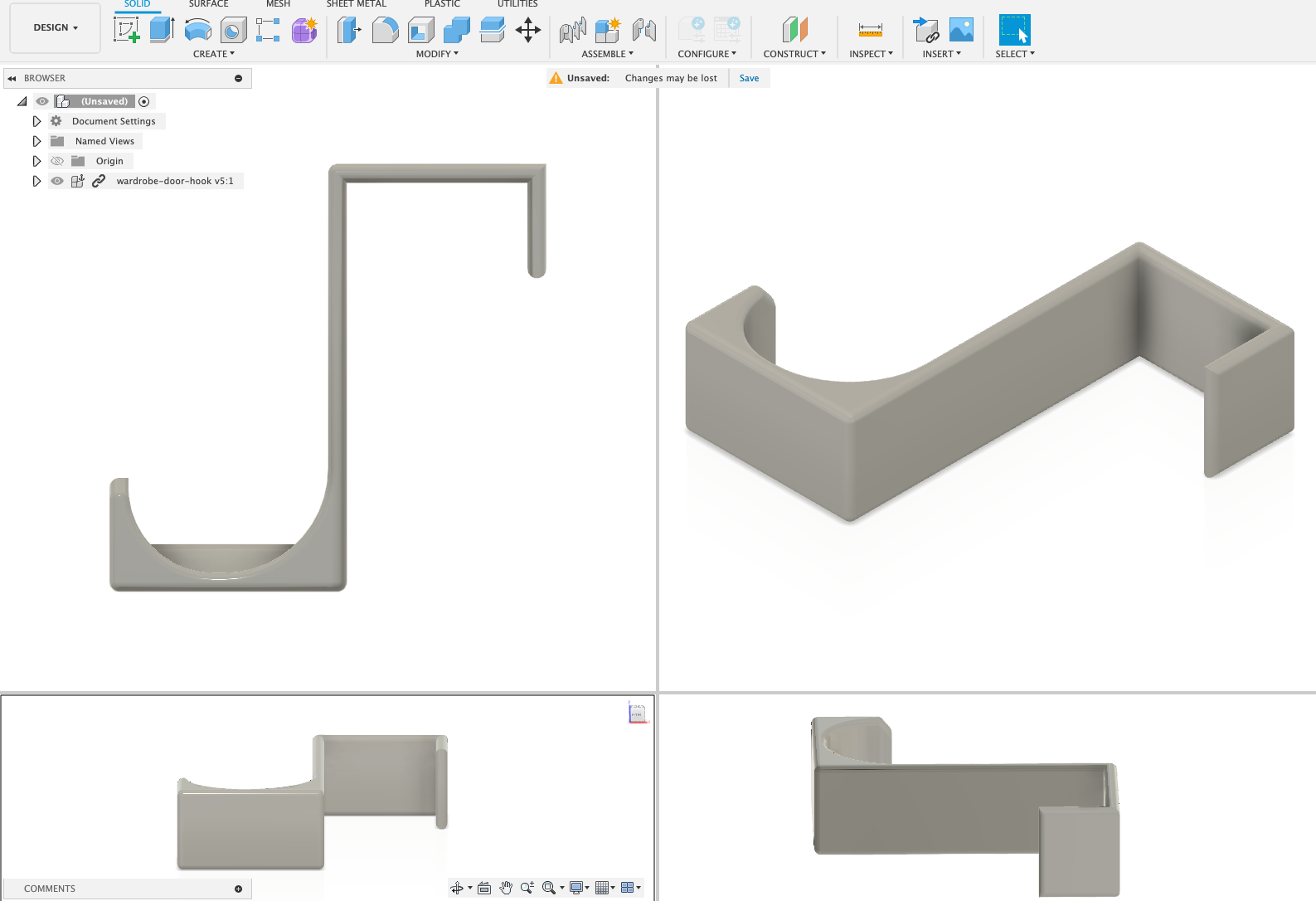
Task: Open the CONSTRUCT dropdown menu
Action: point(794,54)
